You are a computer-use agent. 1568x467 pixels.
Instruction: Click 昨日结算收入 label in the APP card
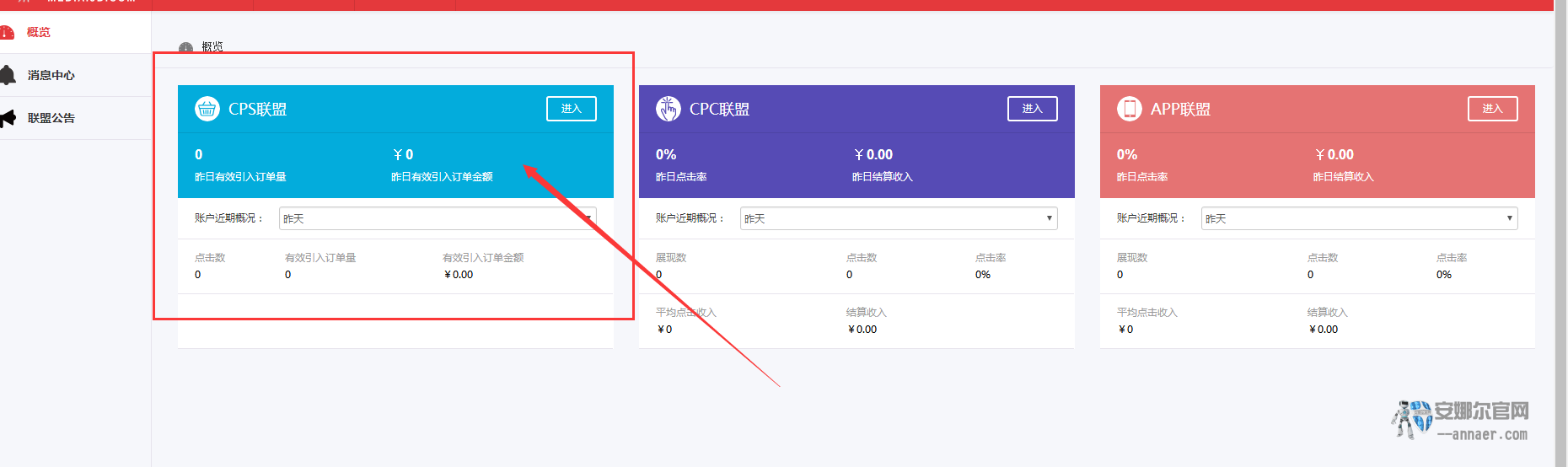tap(1344, 177)
